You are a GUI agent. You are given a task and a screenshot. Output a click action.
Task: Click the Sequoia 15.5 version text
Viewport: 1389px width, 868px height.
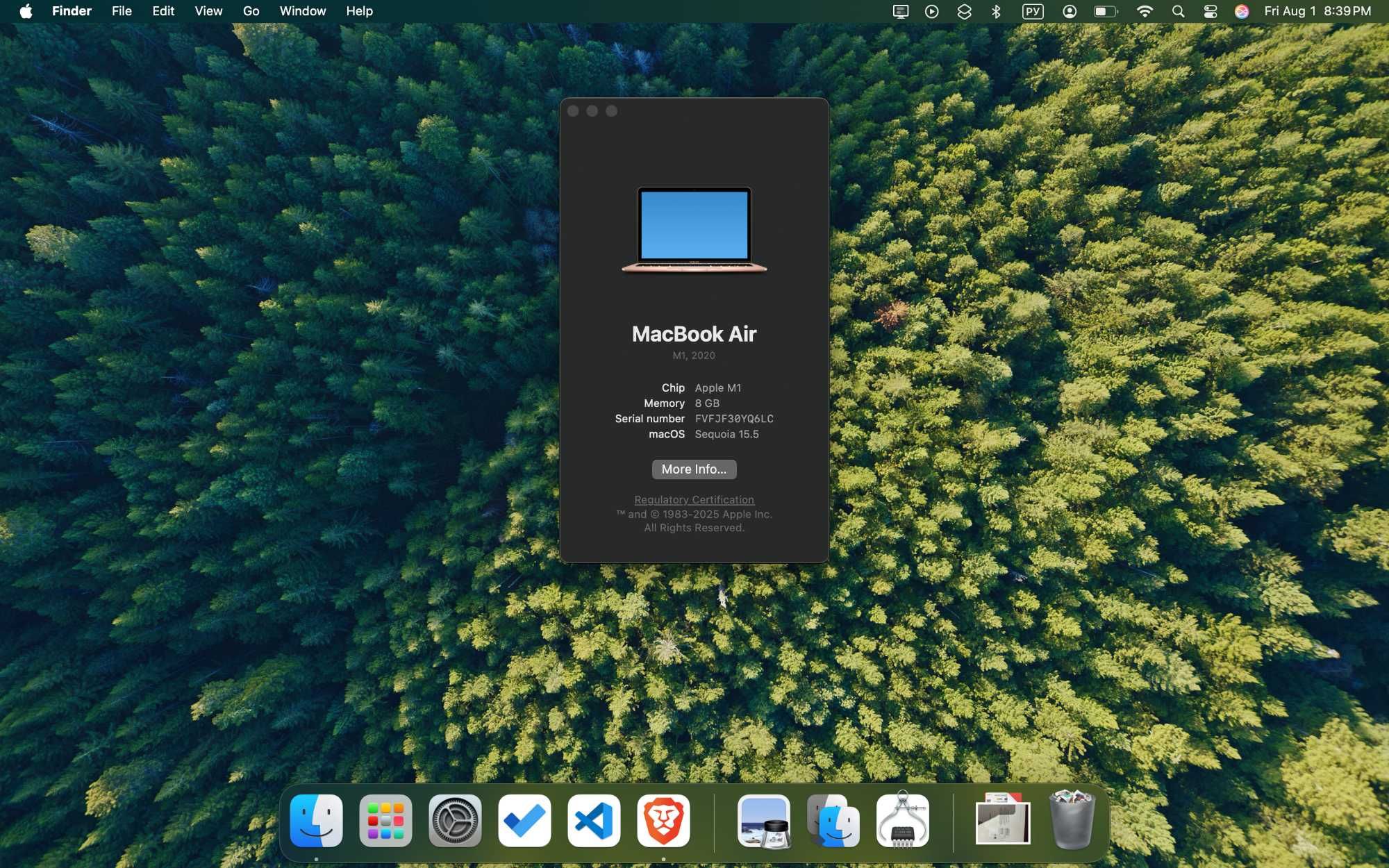point(726,434)
